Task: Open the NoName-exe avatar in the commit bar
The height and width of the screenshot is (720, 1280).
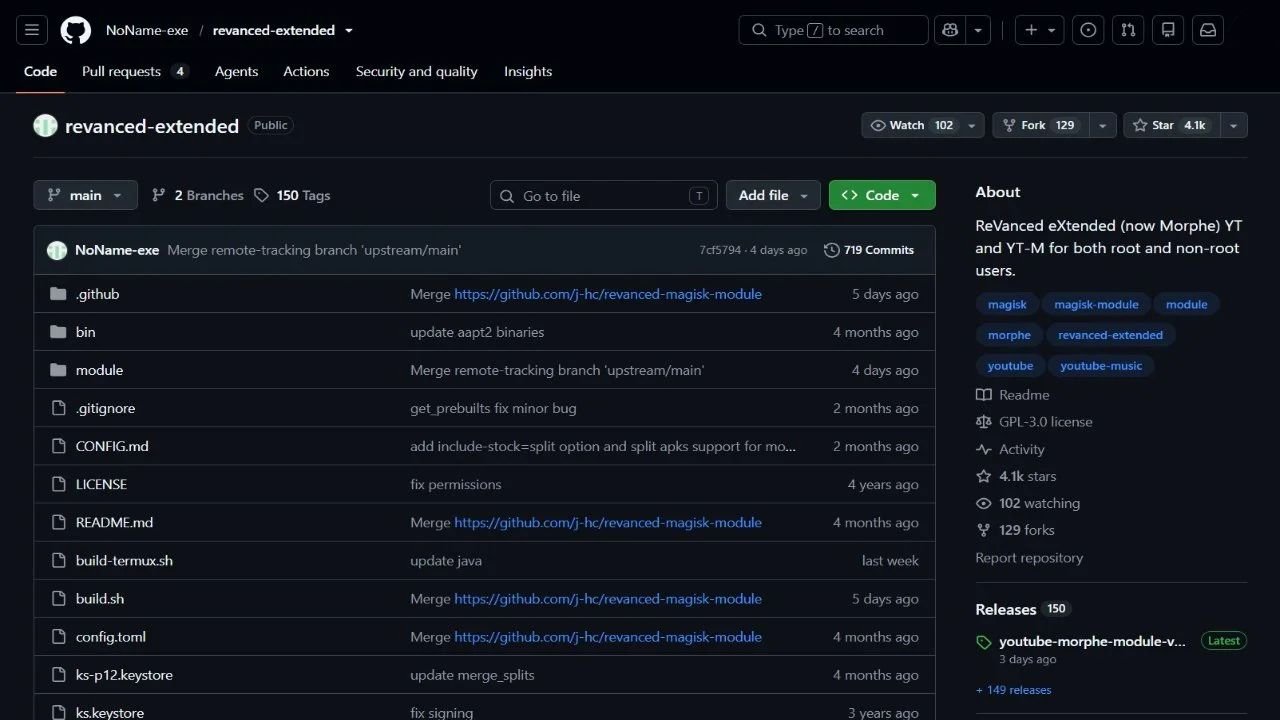Action: [57, 250]
